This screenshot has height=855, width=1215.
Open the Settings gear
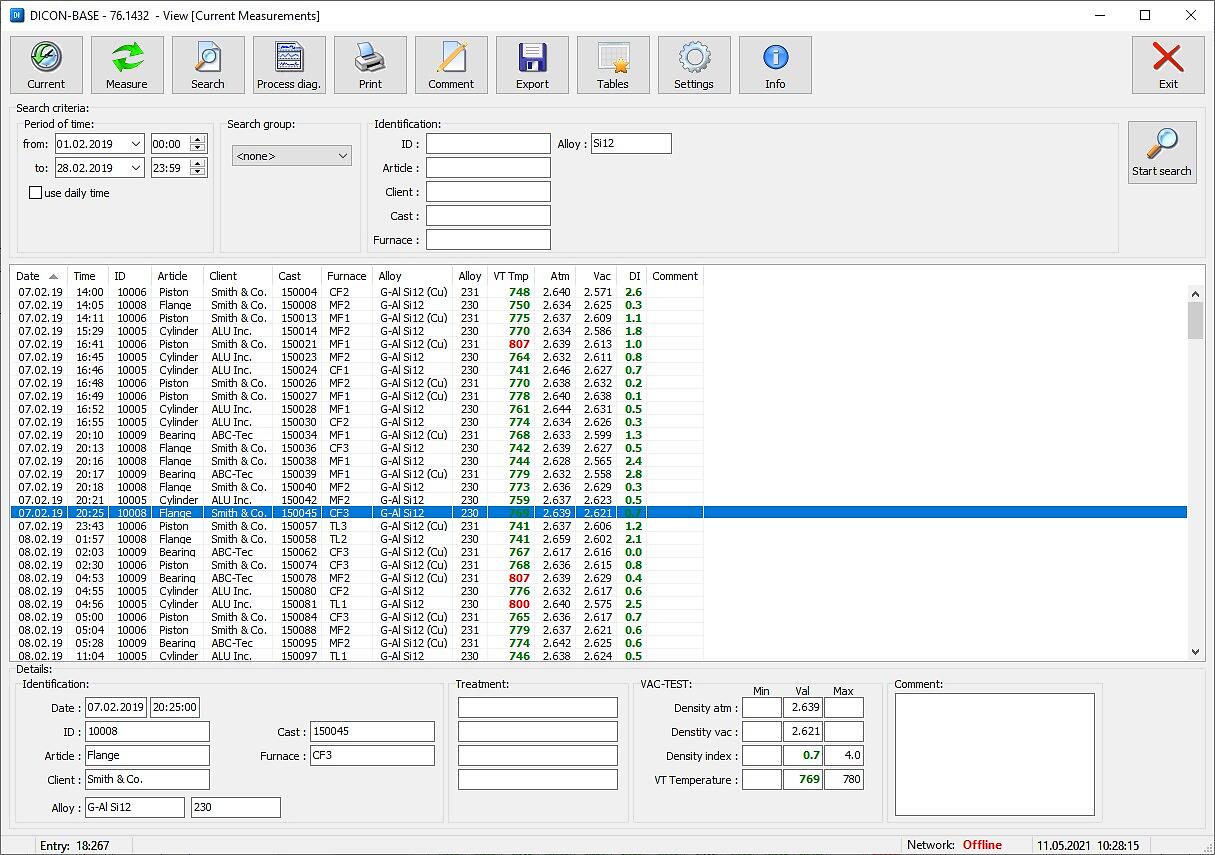[694, 65]
